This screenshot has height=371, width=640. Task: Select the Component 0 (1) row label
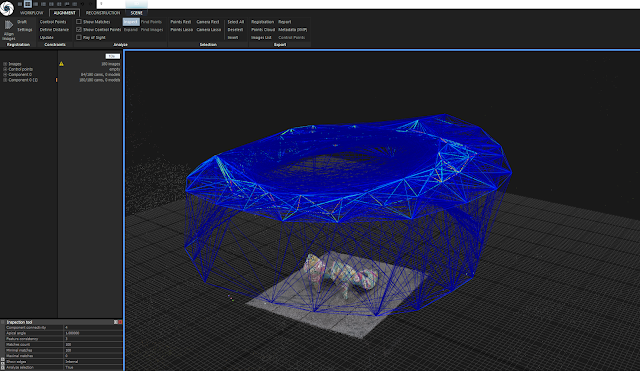pyautogui.click(x=23, y=80)
